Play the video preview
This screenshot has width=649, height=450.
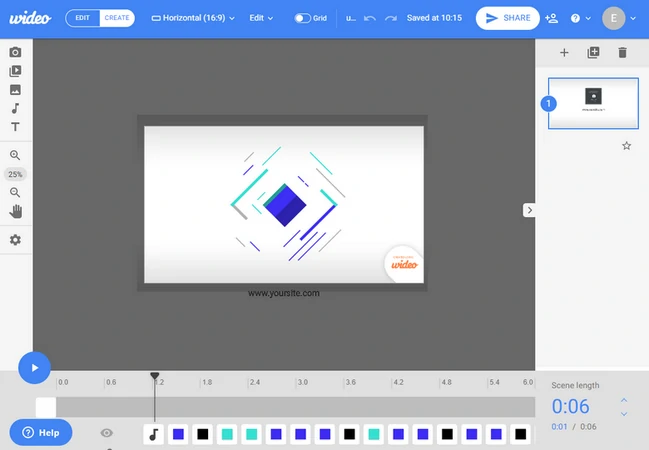pos(34,368)
